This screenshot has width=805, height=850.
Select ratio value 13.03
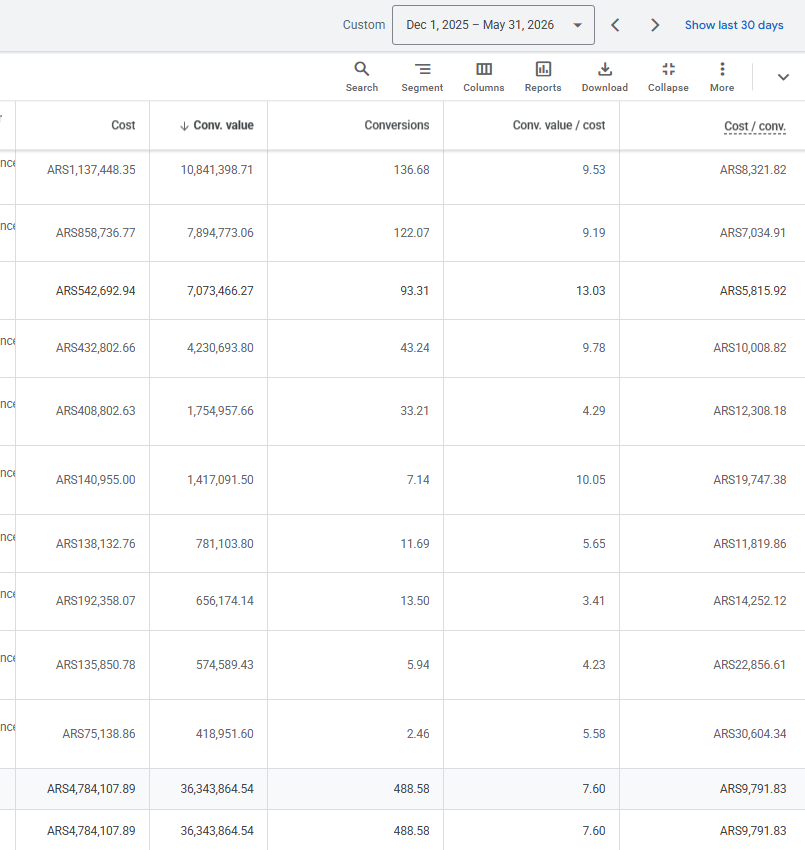[x=590, y=291]
